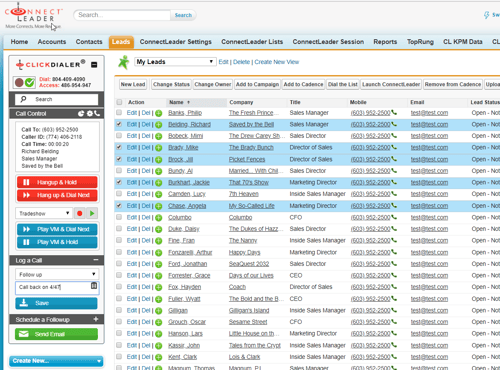Click Hang up & Dial Next button
This screenshot has height=370, width=500.
[x=57, y=195]
